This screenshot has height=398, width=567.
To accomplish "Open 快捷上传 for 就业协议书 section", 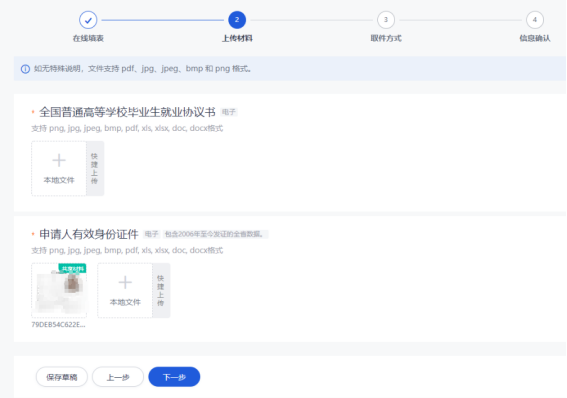I will tap(95, 168).
